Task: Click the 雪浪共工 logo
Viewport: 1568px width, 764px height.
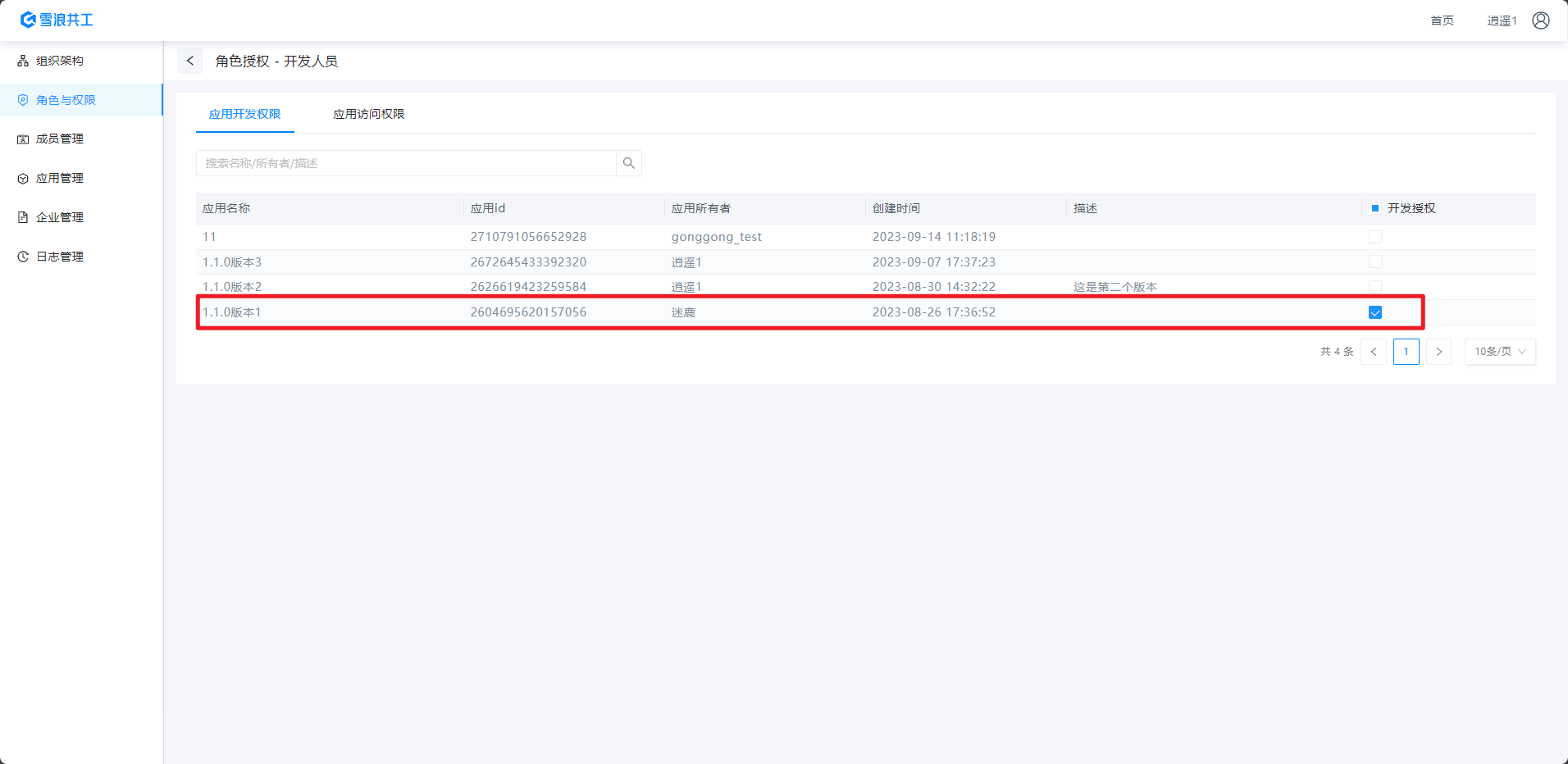Action: 57,20
